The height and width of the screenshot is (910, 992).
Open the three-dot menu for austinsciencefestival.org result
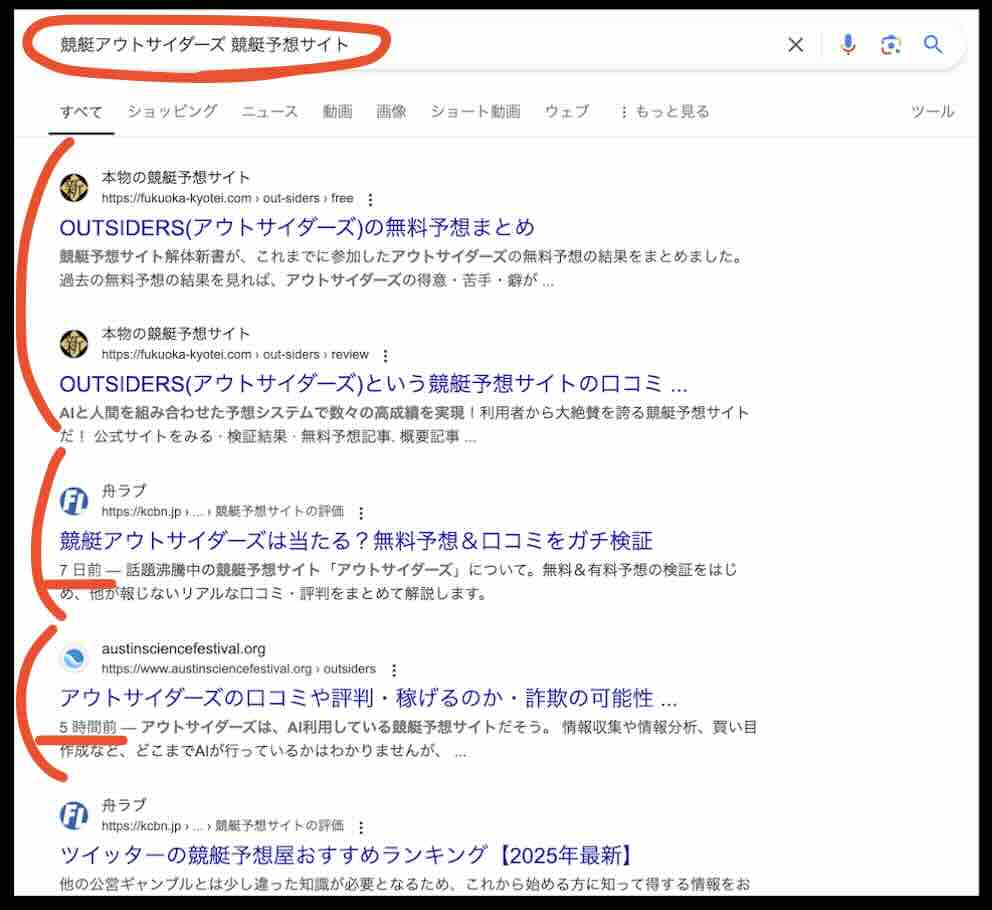(394, 670)
